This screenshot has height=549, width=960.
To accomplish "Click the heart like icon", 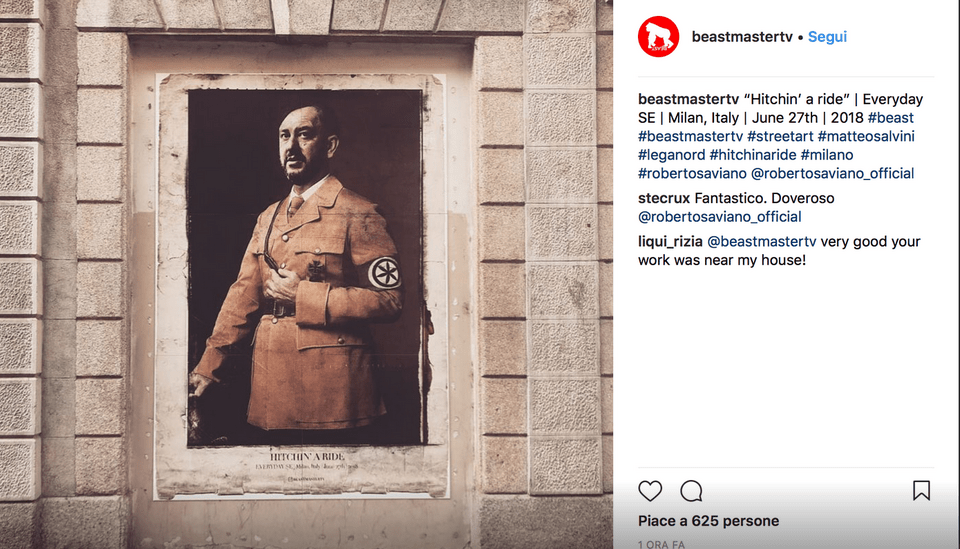I will 650,491.
